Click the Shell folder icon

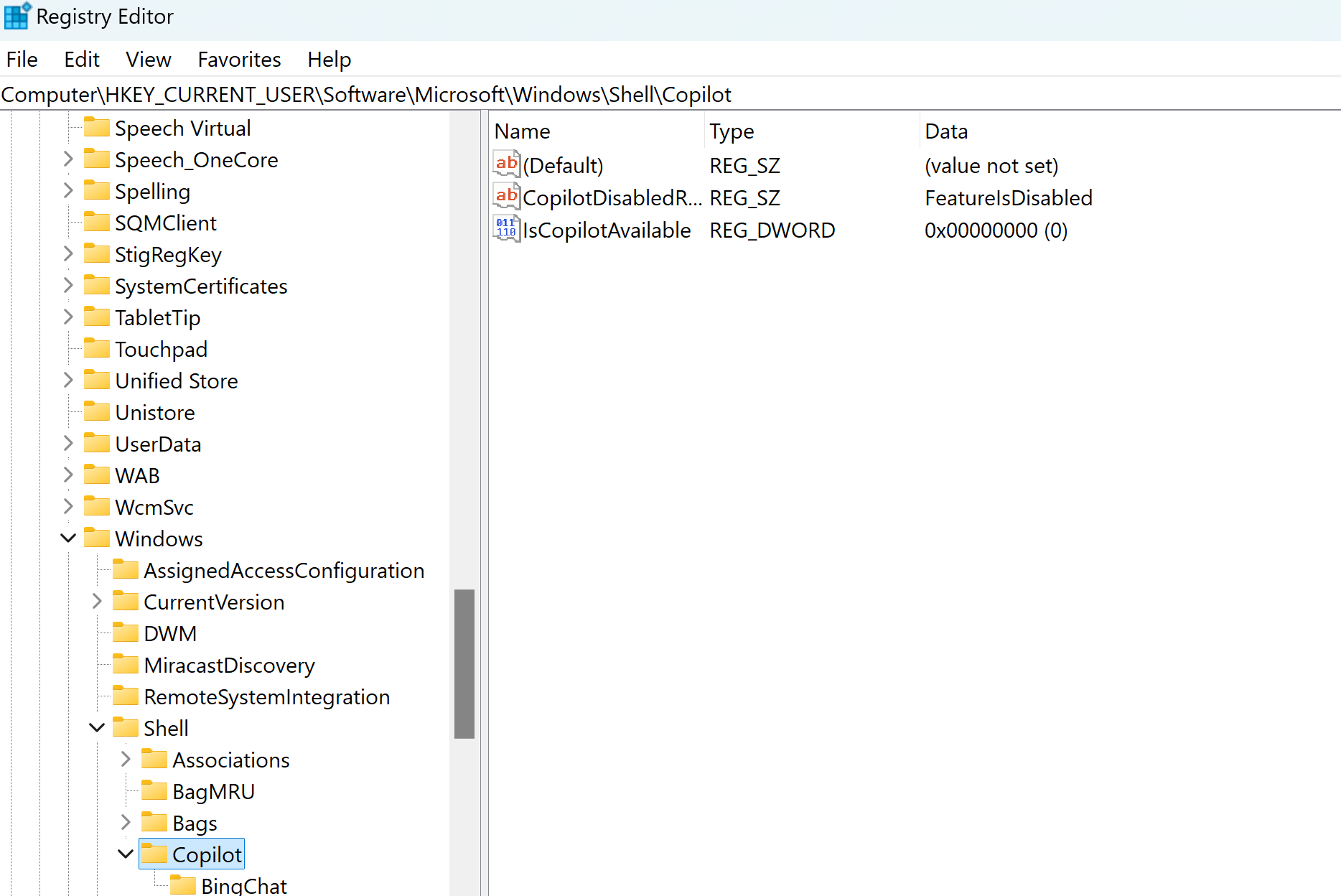[126, 727]
